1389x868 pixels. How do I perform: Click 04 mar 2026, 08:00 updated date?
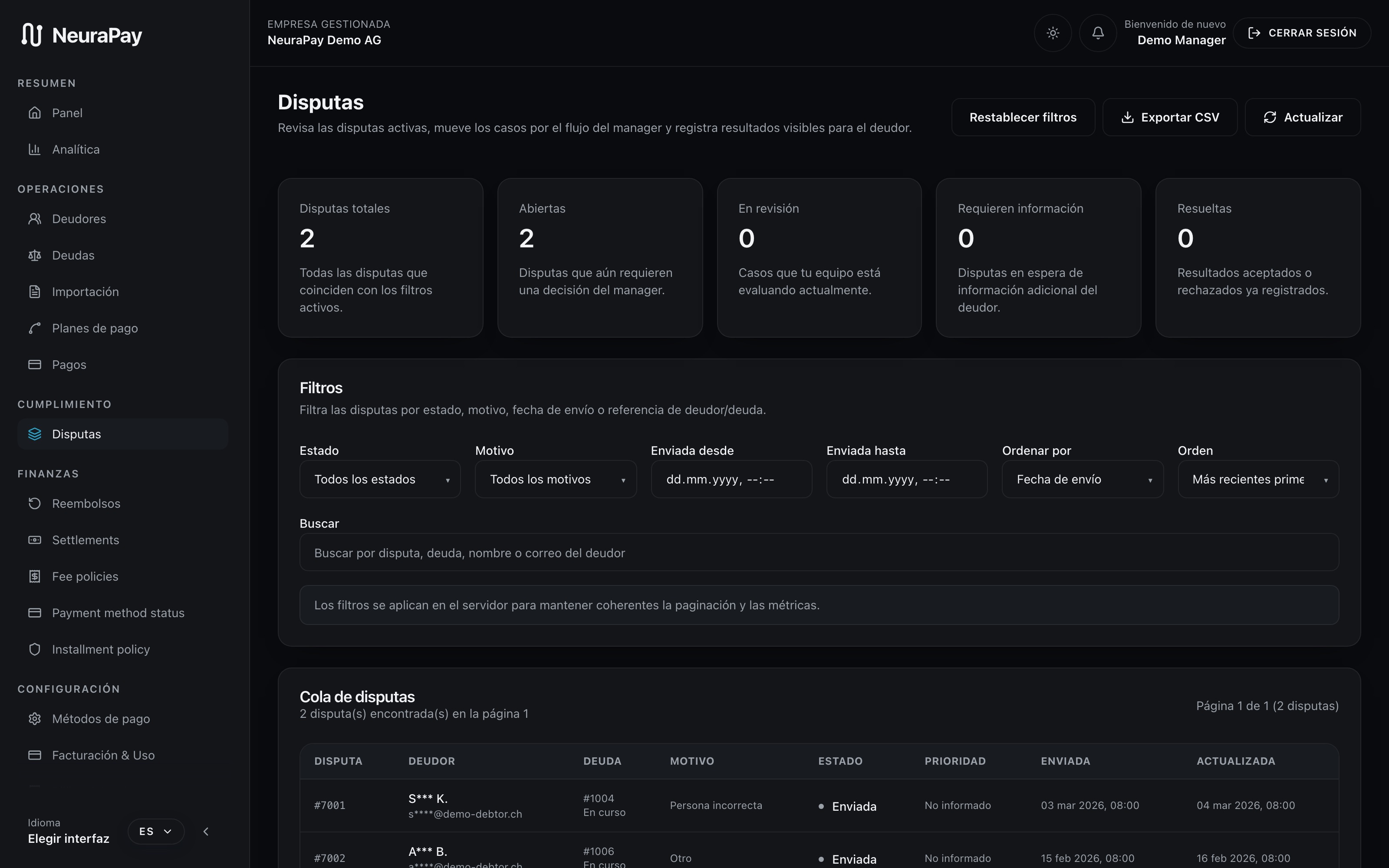click(x=1245, y=806)
